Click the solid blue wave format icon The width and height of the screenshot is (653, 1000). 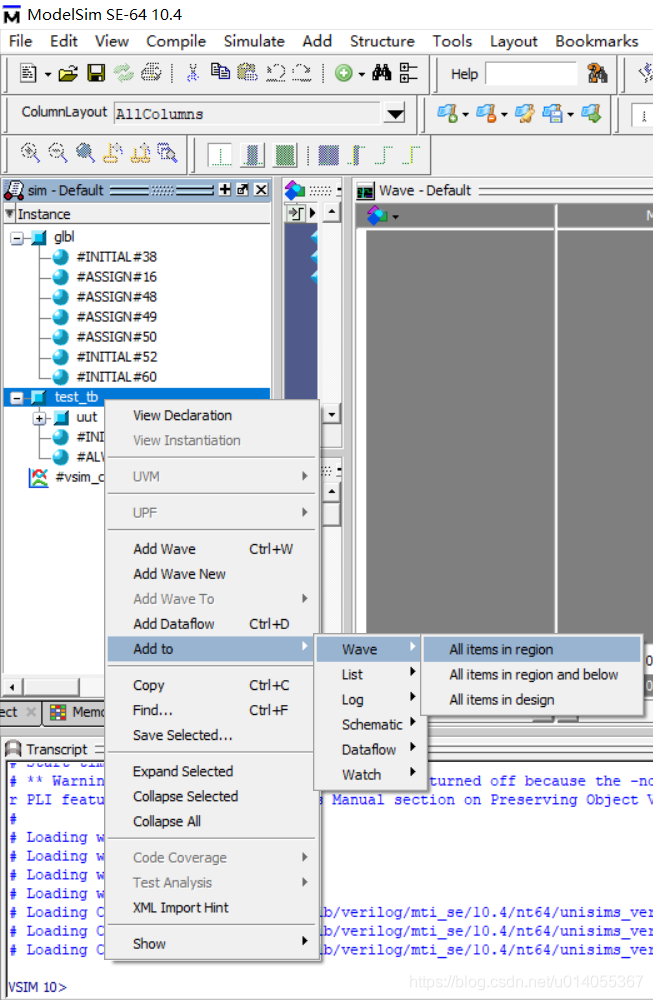(x=328, y=154)
